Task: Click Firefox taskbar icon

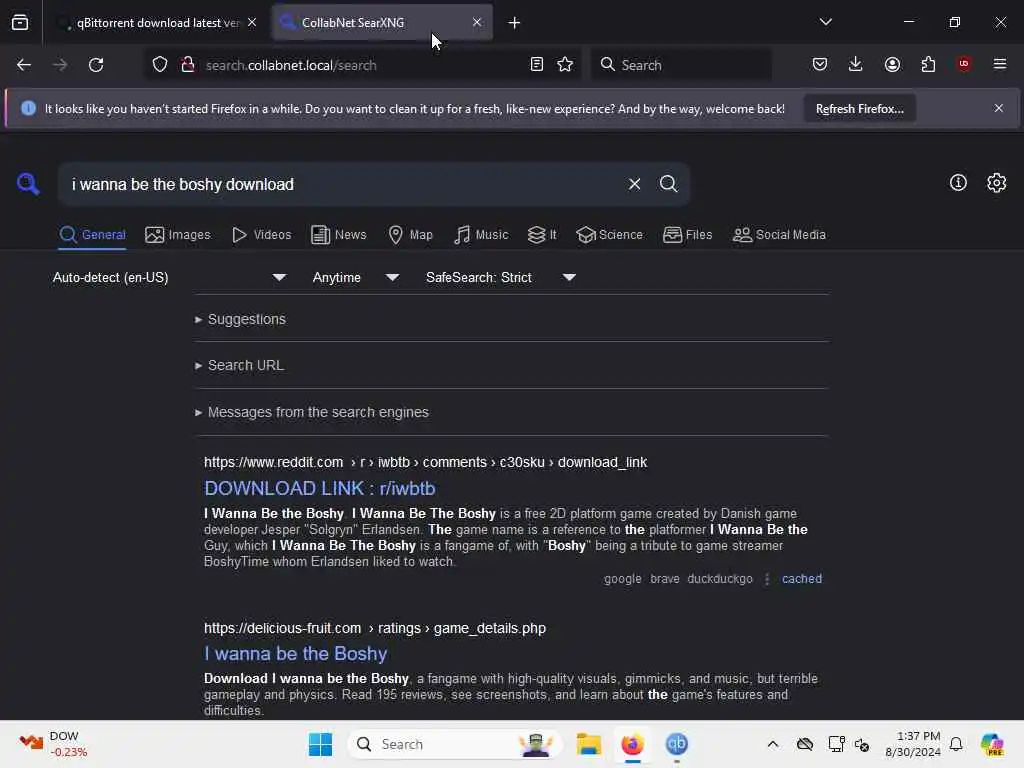Action: click(x=632, y=744)
